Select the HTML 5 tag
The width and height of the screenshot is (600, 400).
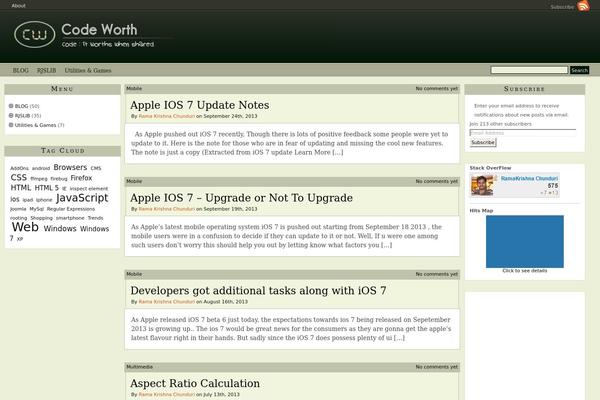[x=47, y=188]
